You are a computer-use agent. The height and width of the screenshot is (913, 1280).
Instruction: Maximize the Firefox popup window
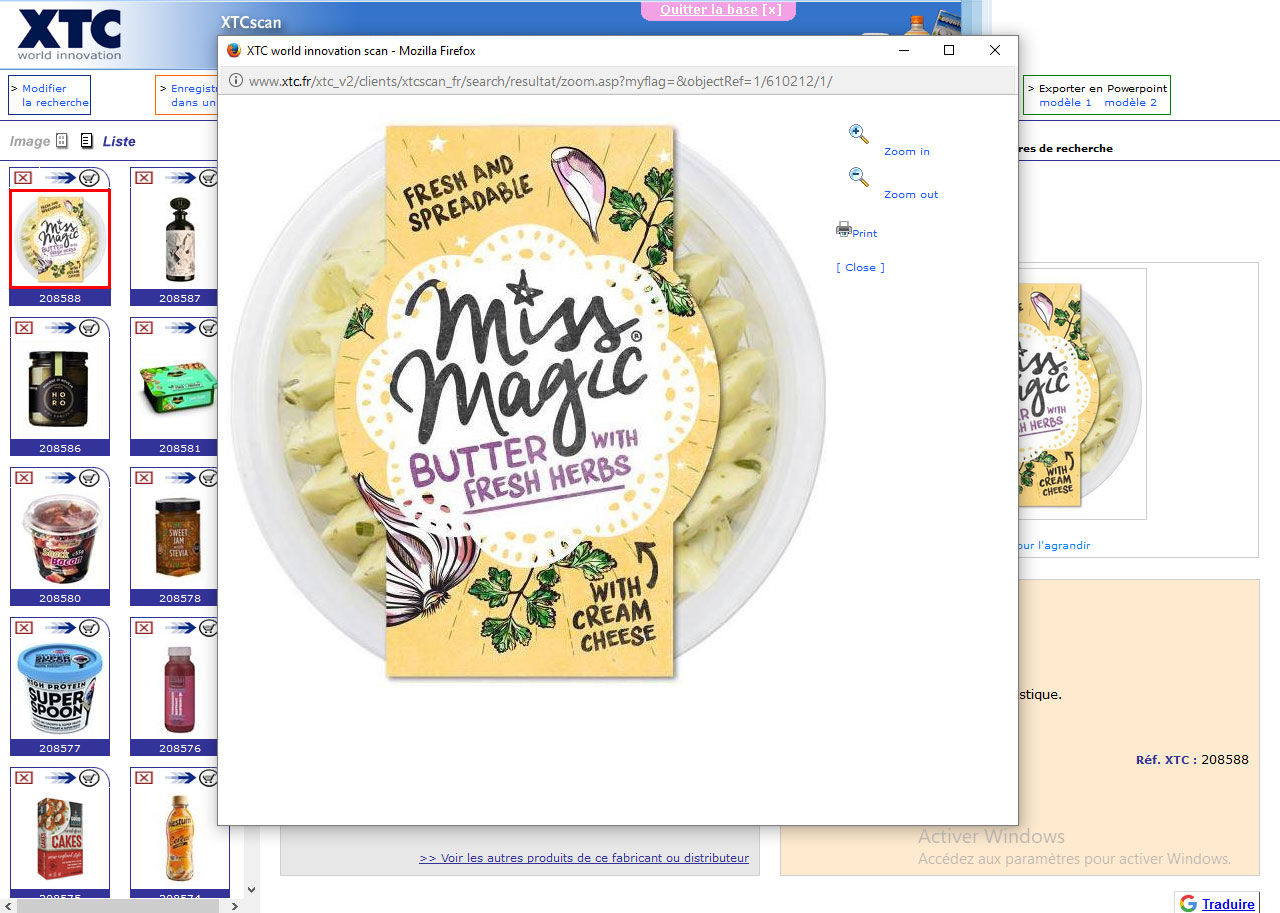pyautogui.click(x=949, y=50)
